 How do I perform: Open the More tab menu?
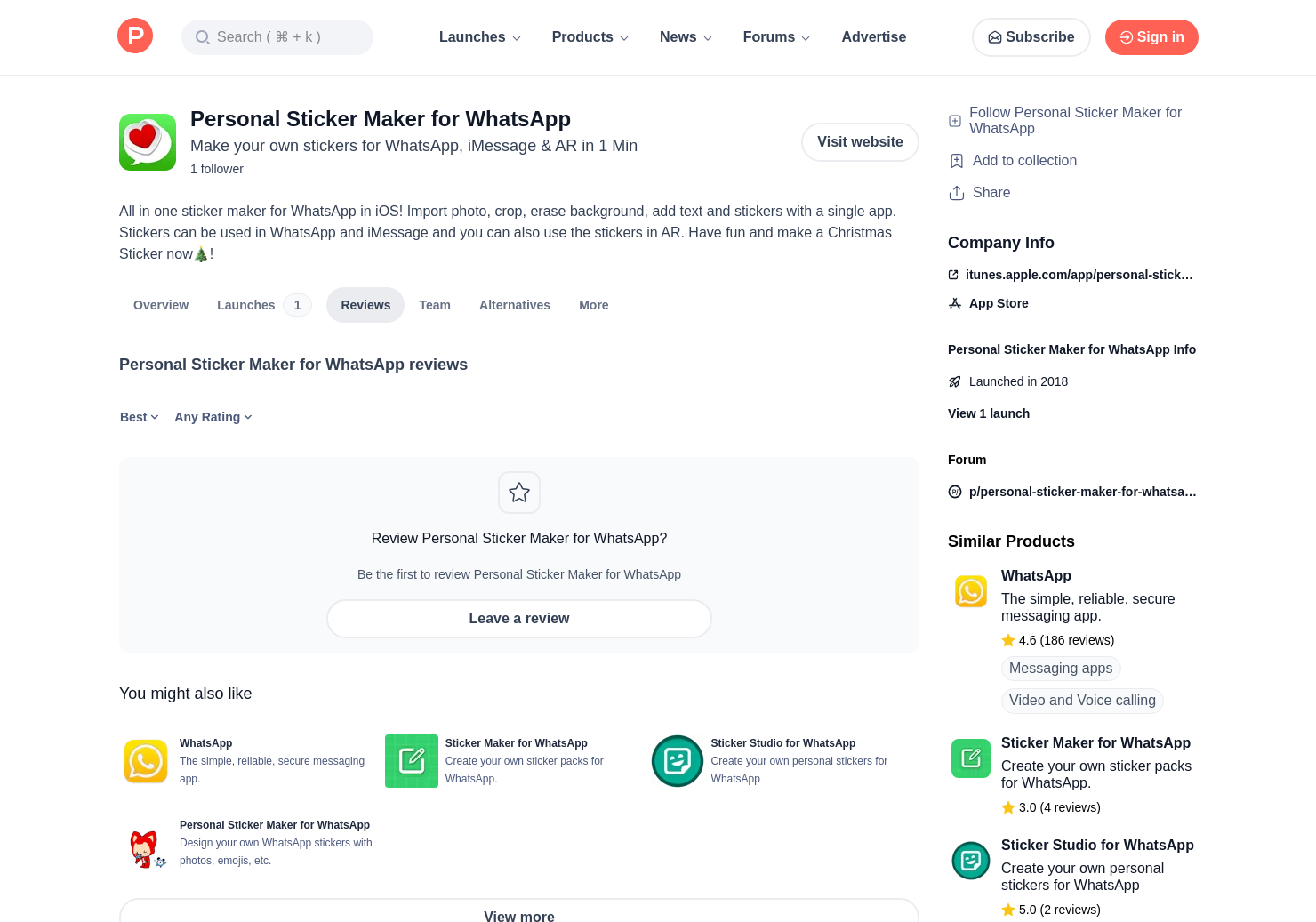594,305
